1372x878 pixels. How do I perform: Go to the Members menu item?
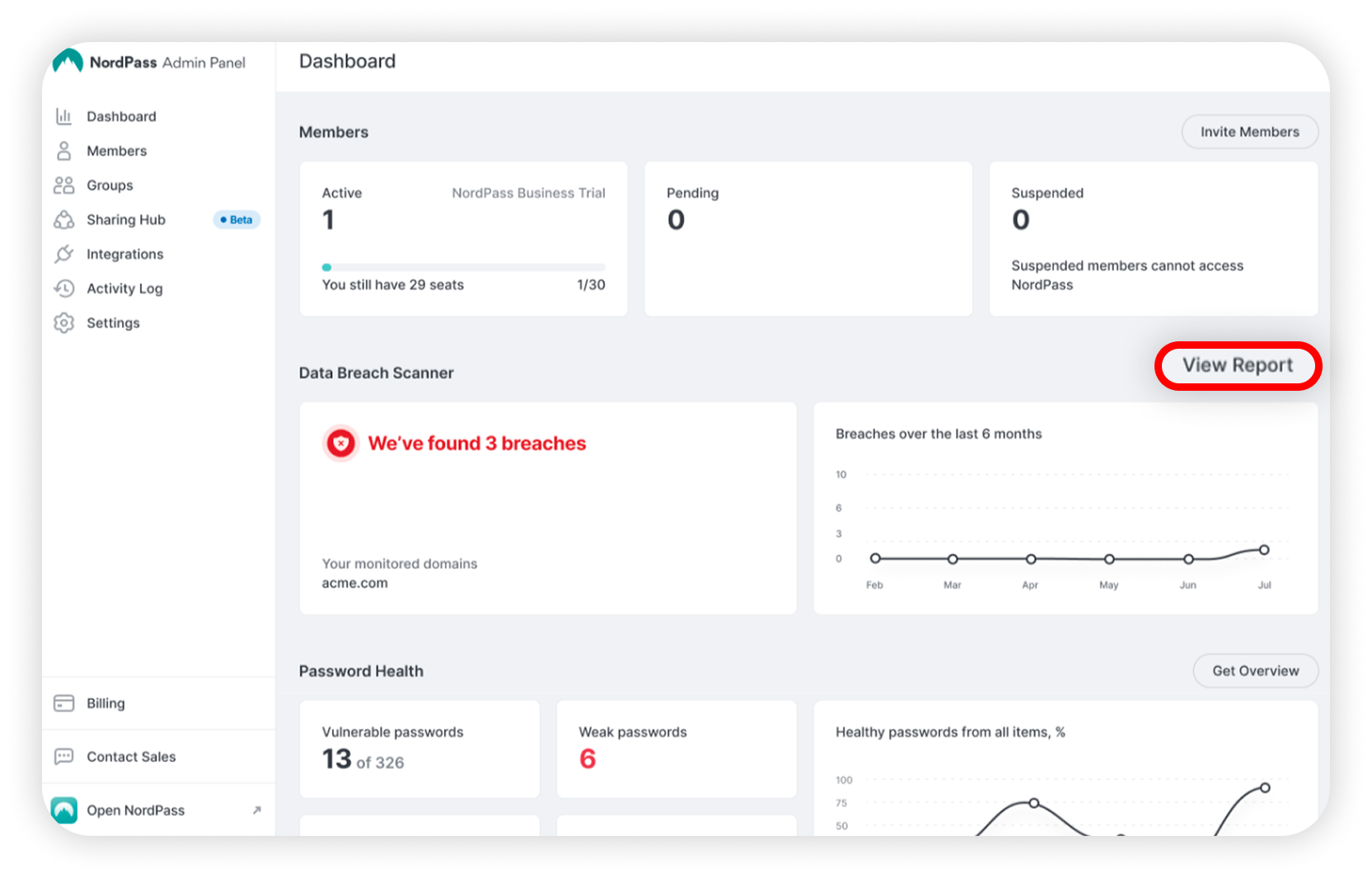click(x=116, y=151)
